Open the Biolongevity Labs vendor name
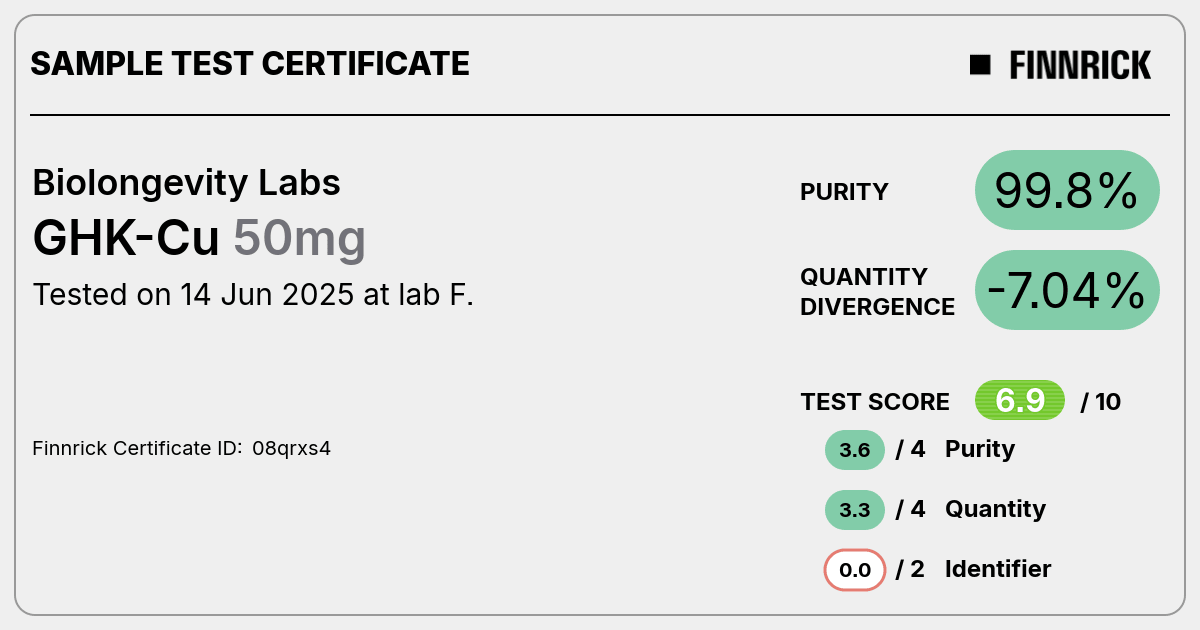The image size is (1200, 630). (x=186, y=183)
